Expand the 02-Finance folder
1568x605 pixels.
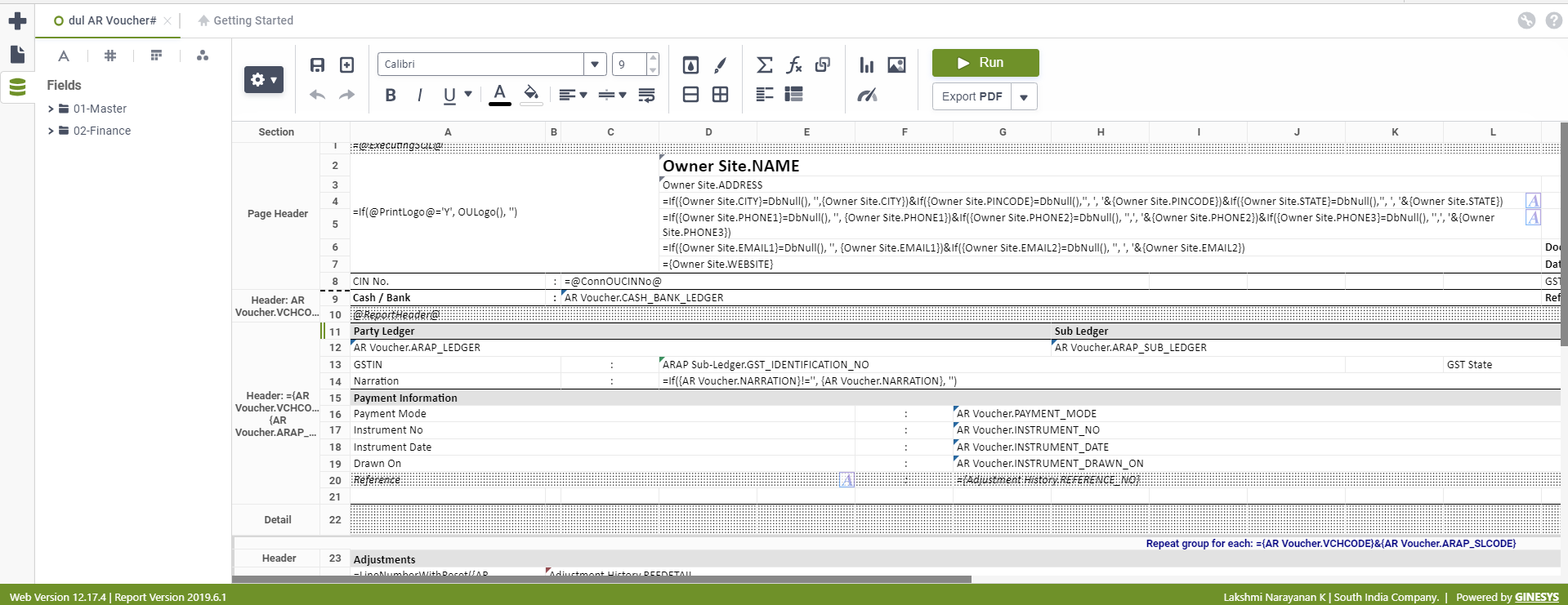(51, 131)
